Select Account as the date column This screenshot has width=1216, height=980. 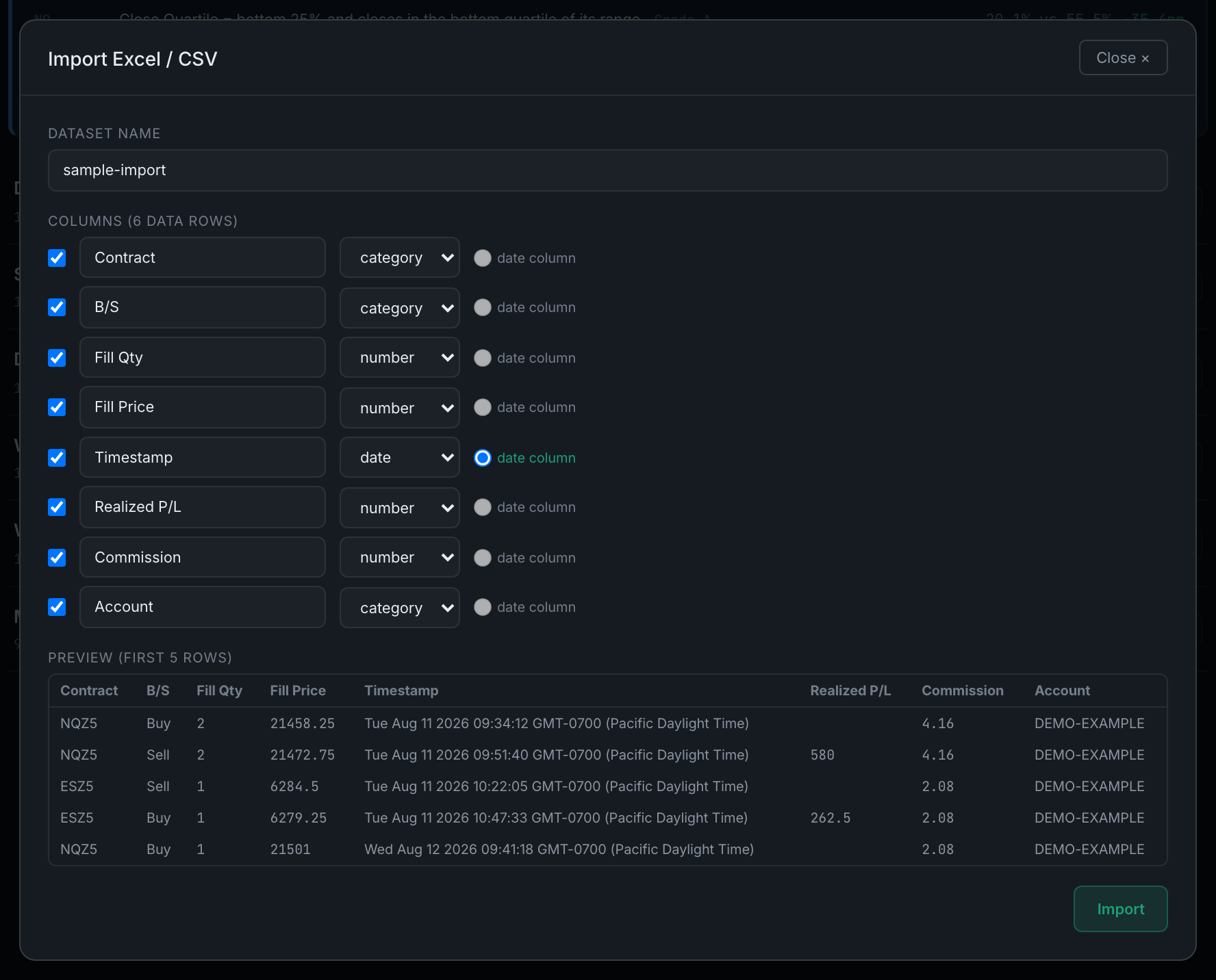483,607
